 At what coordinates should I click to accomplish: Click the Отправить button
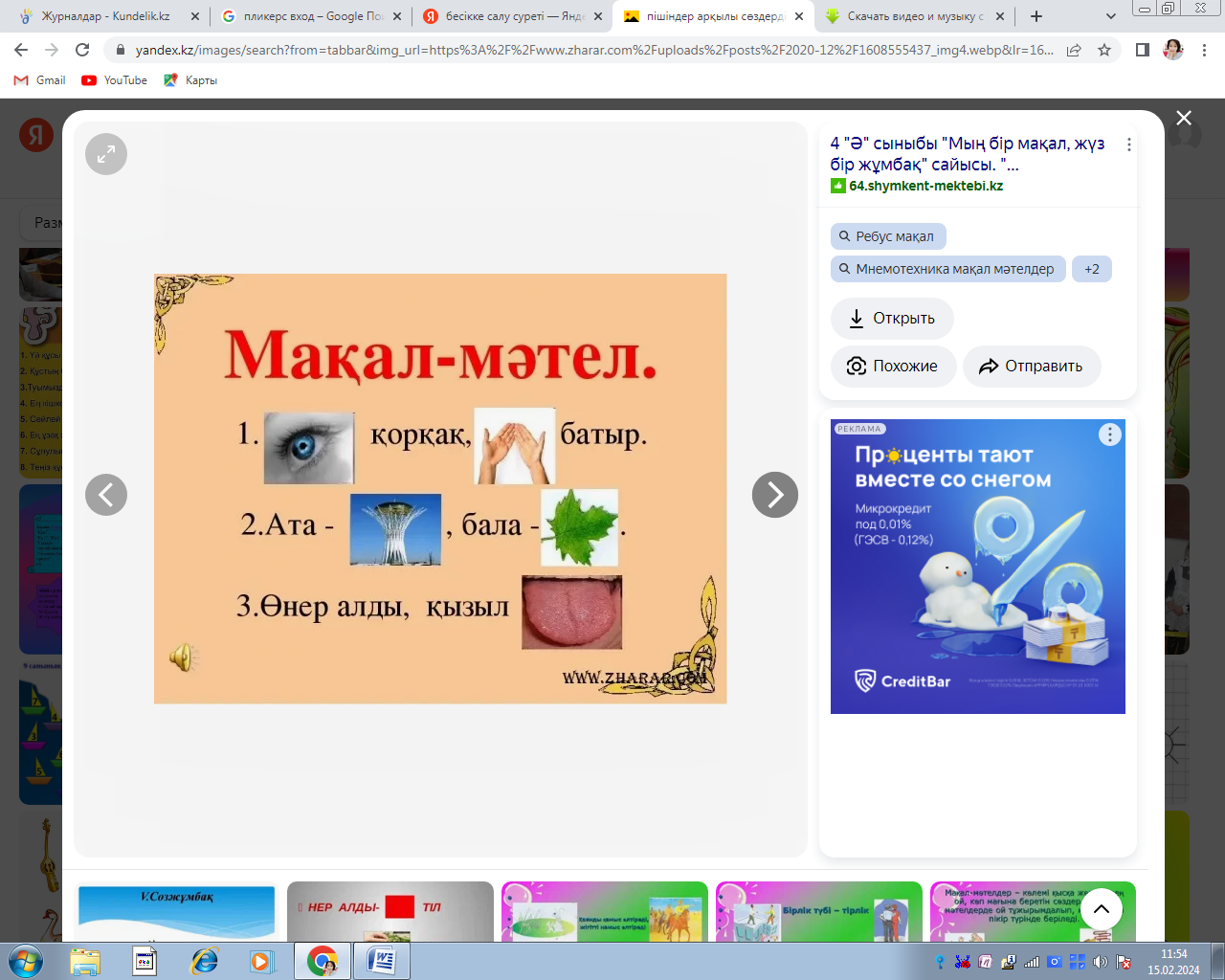[x=1032, y=367]
